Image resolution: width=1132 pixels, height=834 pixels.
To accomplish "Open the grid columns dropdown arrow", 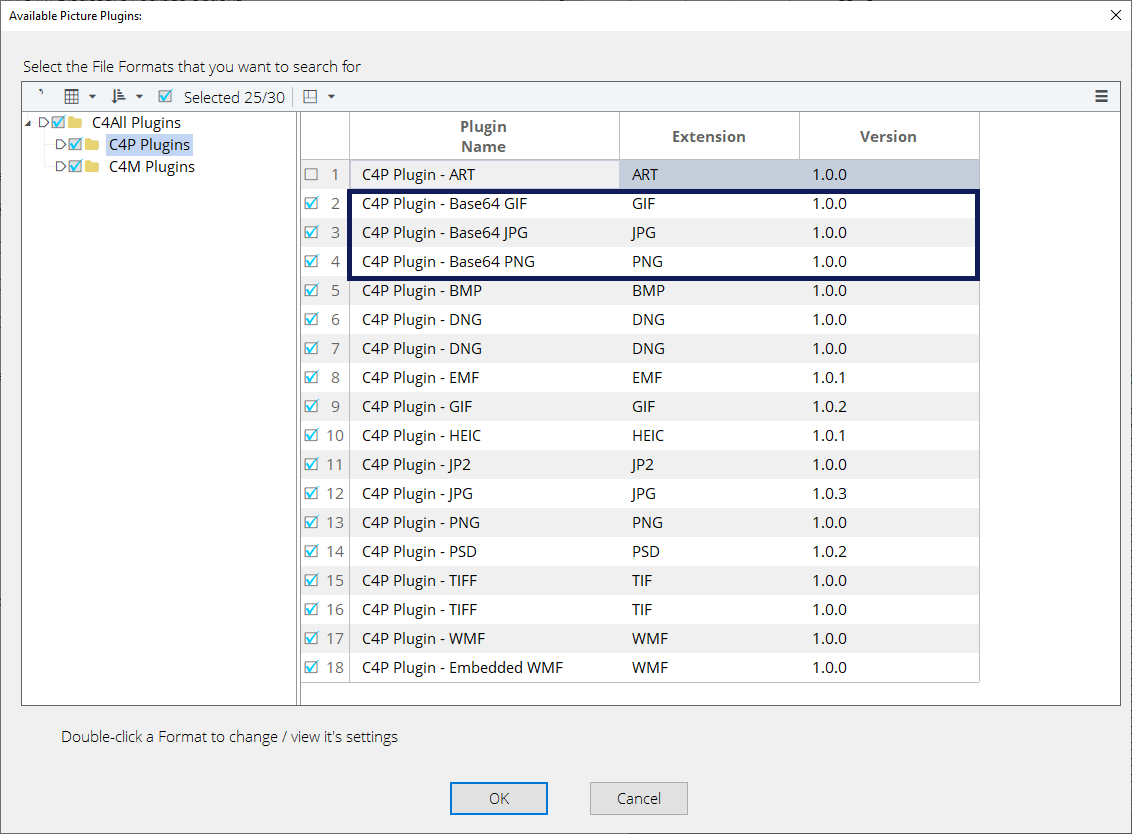I will pos(92,97).
